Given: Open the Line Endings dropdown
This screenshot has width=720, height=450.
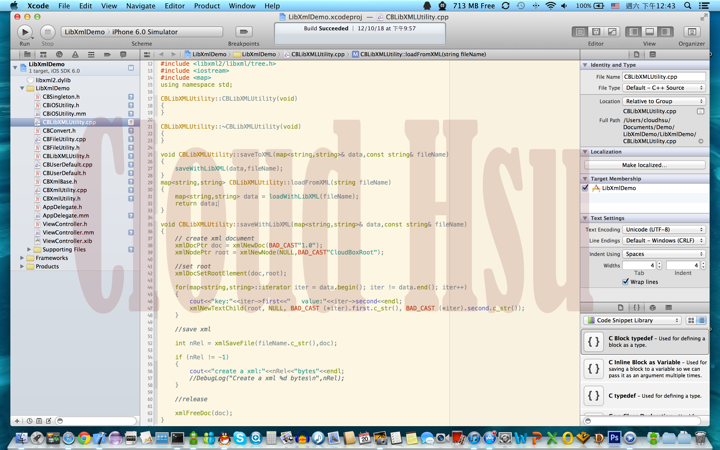Looking at the screenshot, I should (x=664, y=241).
